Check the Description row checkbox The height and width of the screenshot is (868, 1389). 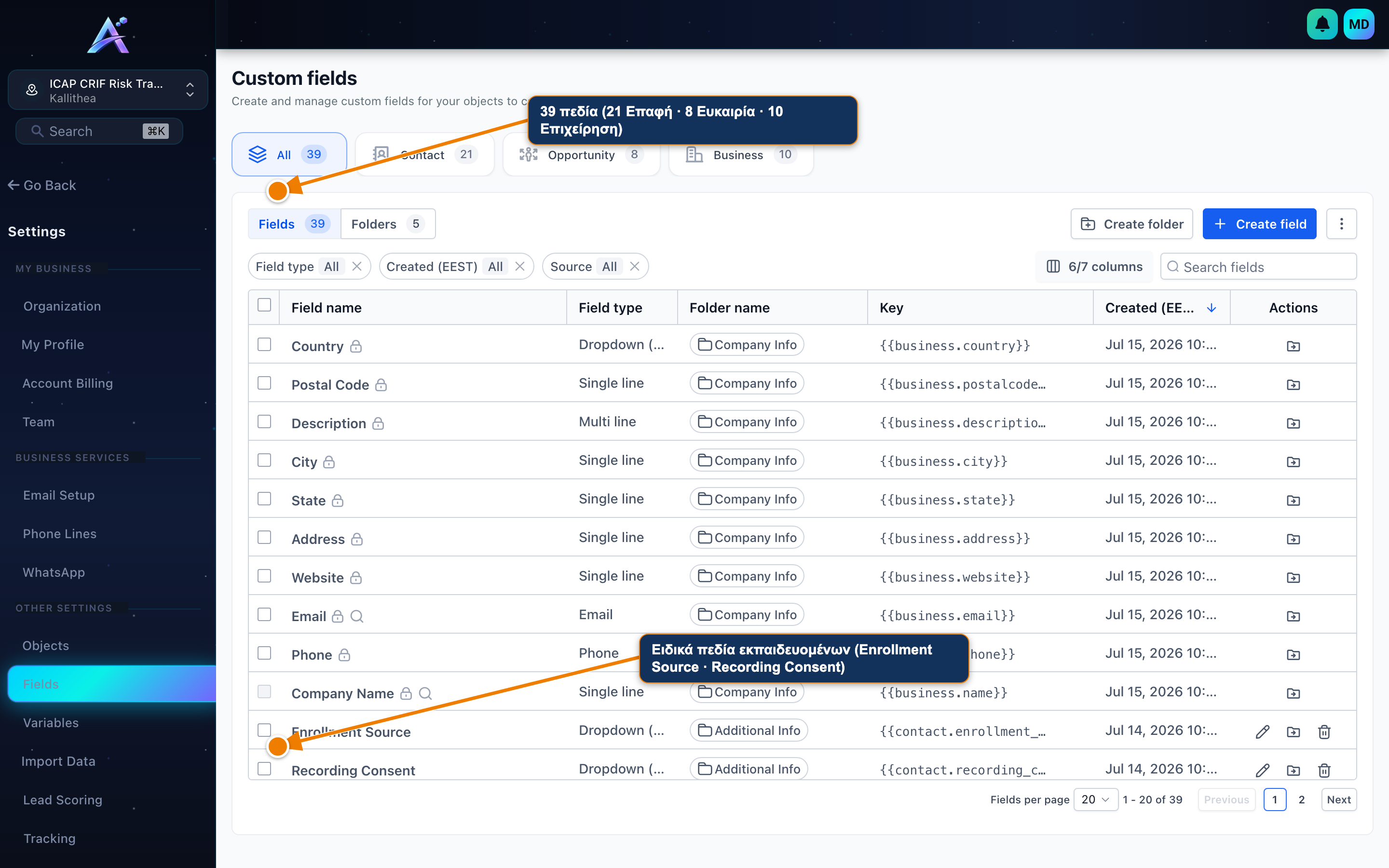coord(264,421)
